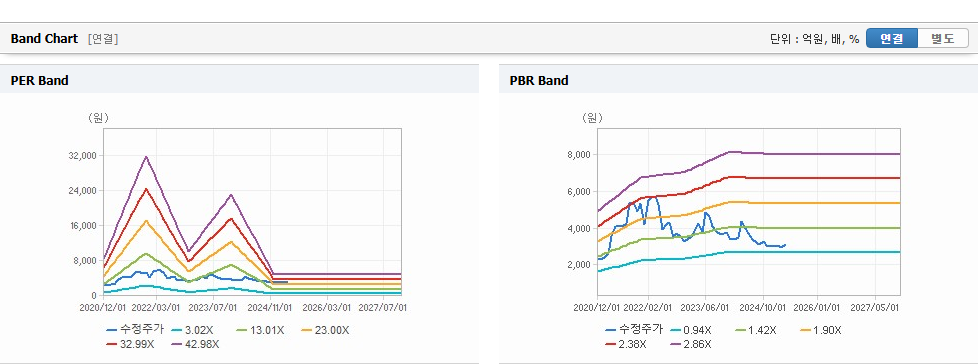Click the Band Chart heading

pos(44,39)
